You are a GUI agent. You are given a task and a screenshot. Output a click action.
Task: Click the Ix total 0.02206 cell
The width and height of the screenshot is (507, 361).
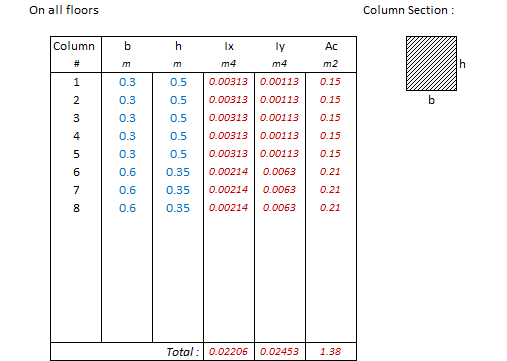(229, 352)
